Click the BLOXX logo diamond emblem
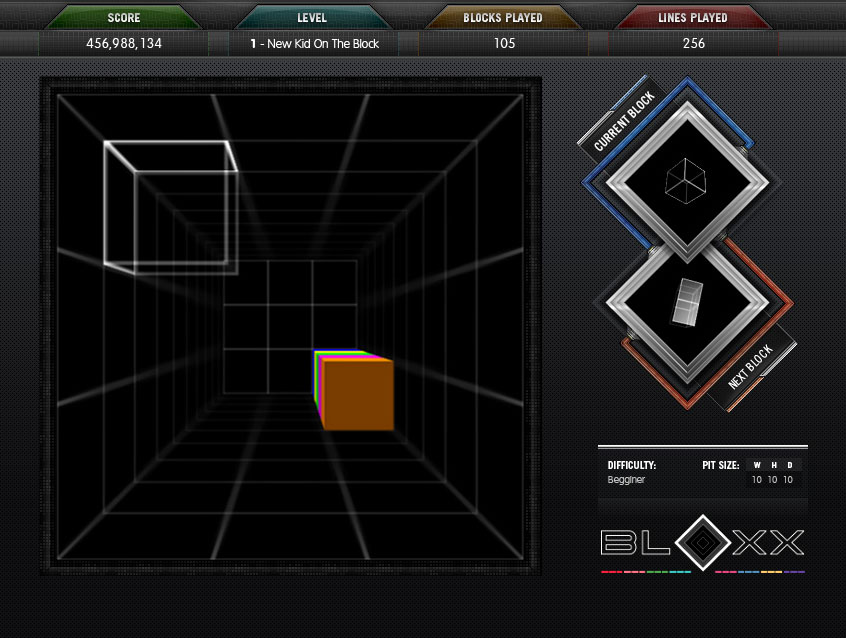 coord(702,542)
